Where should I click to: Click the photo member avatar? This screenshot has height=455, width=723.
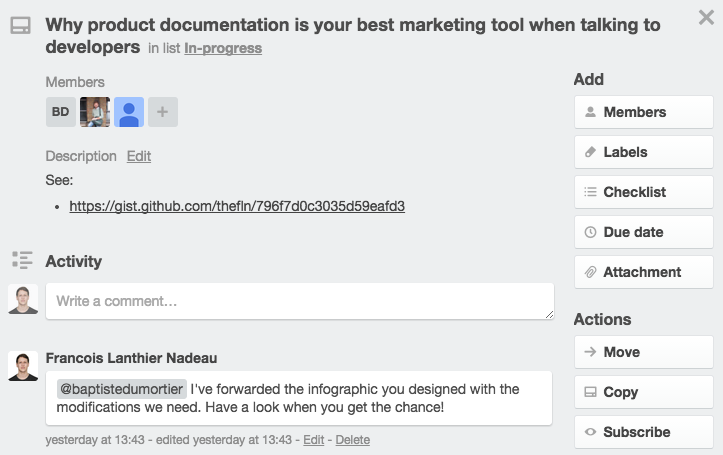95,112
